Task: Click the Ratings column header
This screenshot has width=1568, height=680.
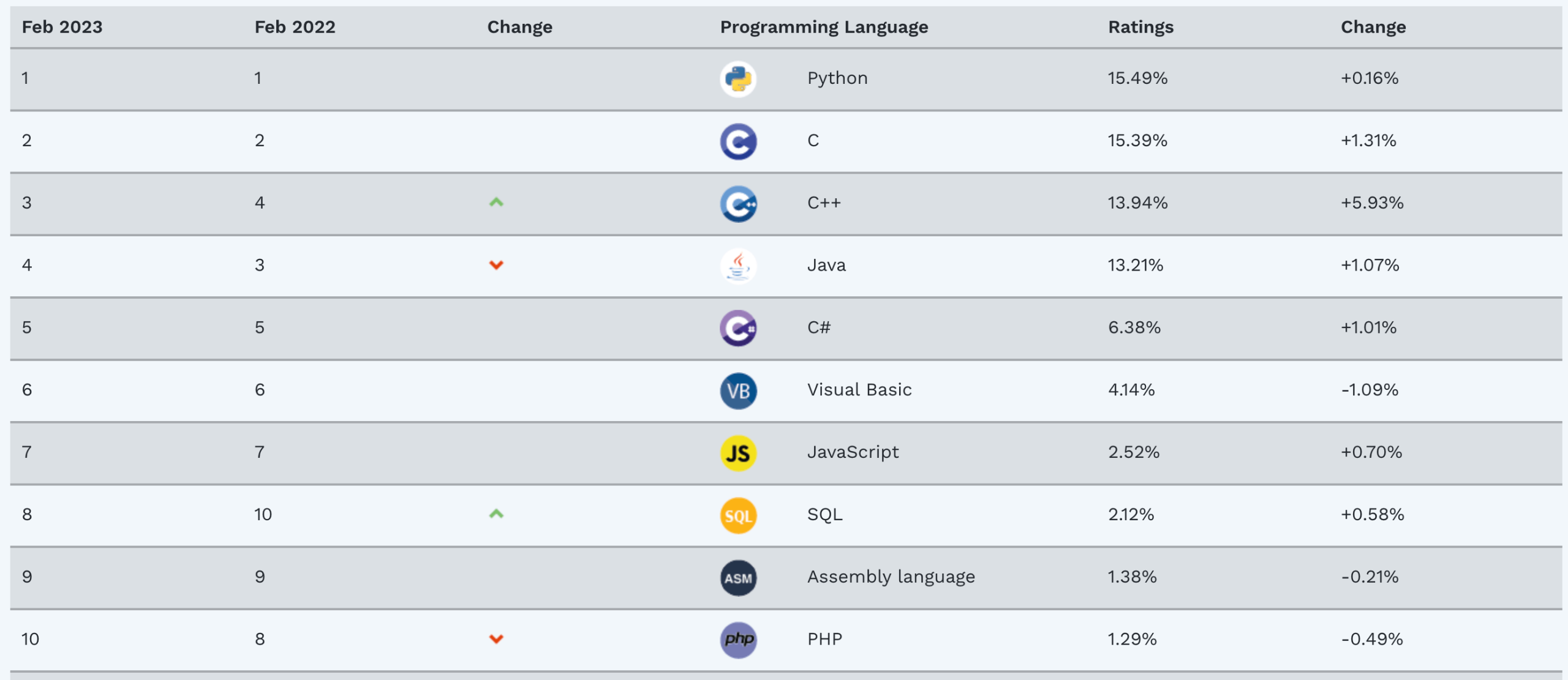Action: (x=1140, y=27)
